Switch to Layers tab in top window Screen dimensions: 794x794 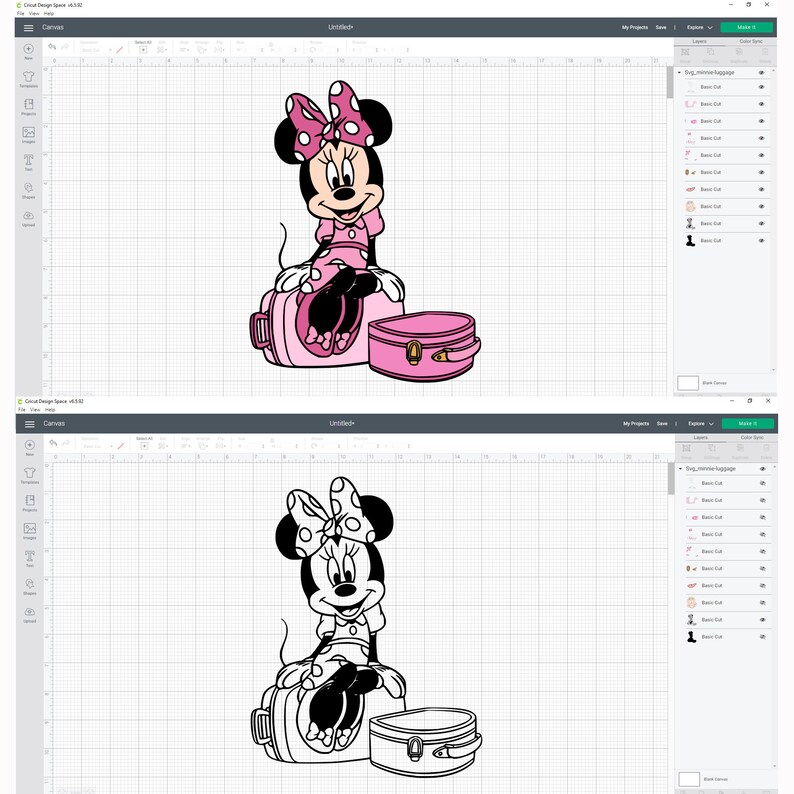coord(699,41)
